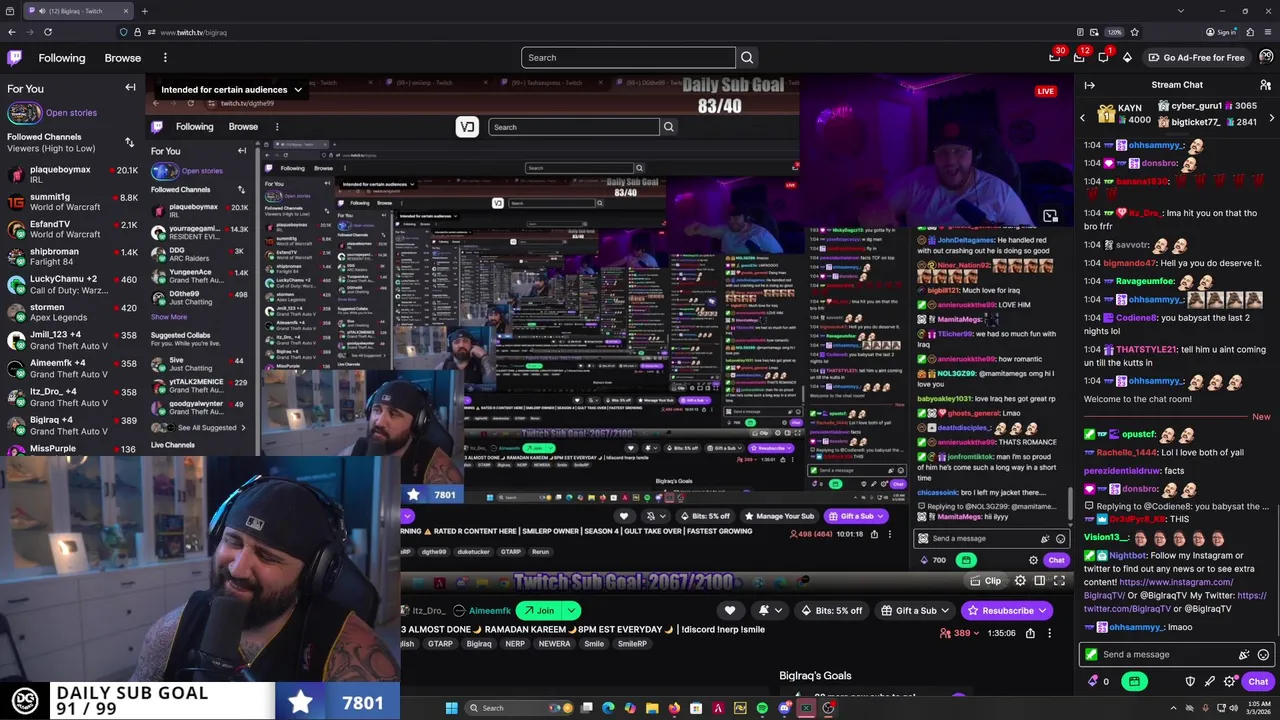The image size is (1280, 720).
Task: Enter fullscreen on the player
Action: (x=1059, y=581)
